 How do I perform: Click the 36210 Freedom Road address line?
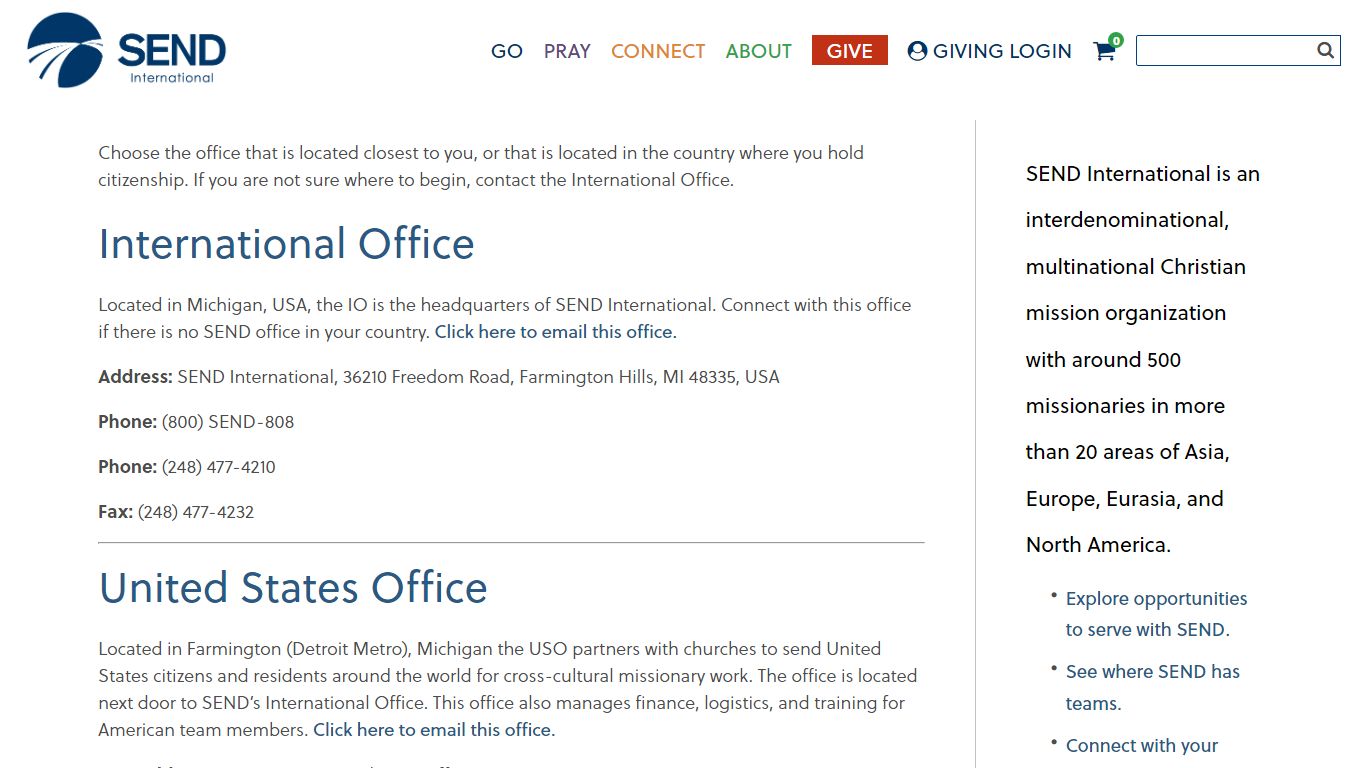[x=439, y=377]
